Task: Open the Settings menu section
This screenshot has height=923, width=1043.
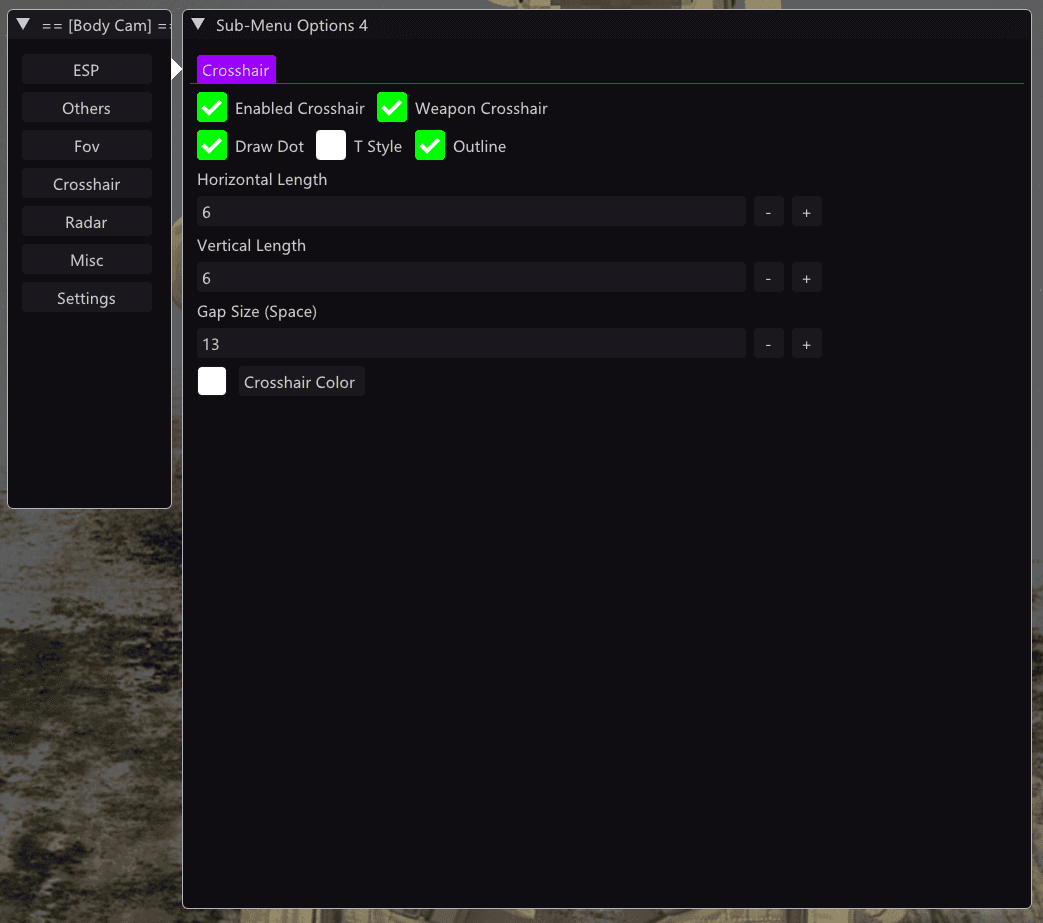Action: coord(86,298)
